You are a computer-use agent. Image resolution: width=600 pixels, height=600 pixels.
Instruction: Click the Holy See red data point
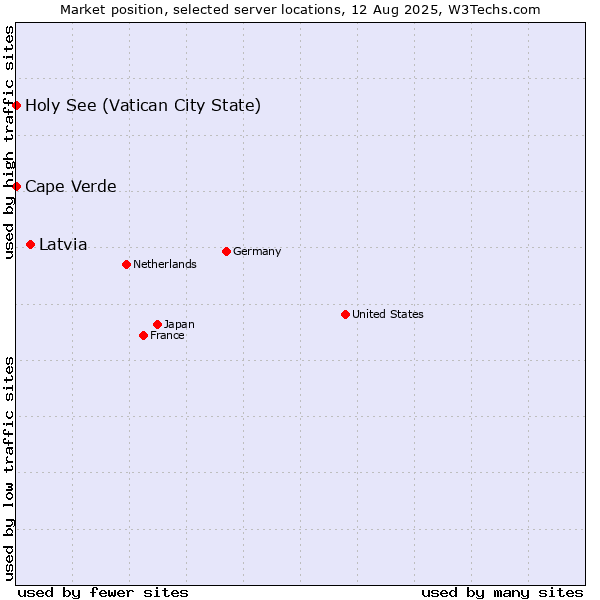point(16,105)
